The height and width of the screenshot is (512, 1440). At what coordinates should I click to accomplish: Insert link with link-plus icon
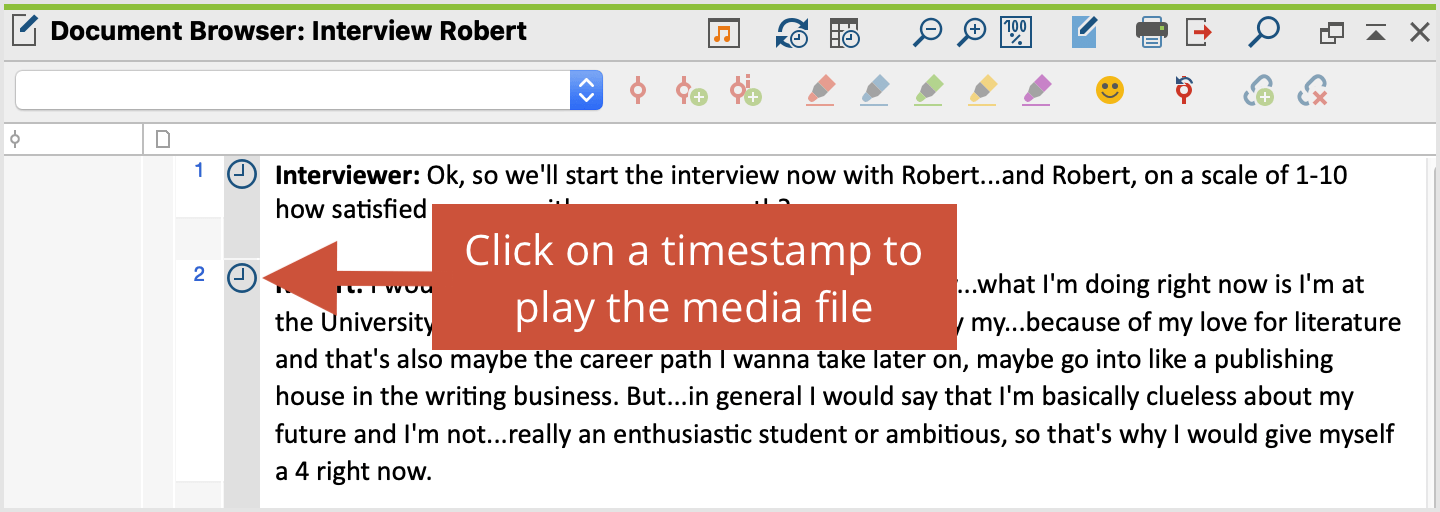pos(1258,92)
